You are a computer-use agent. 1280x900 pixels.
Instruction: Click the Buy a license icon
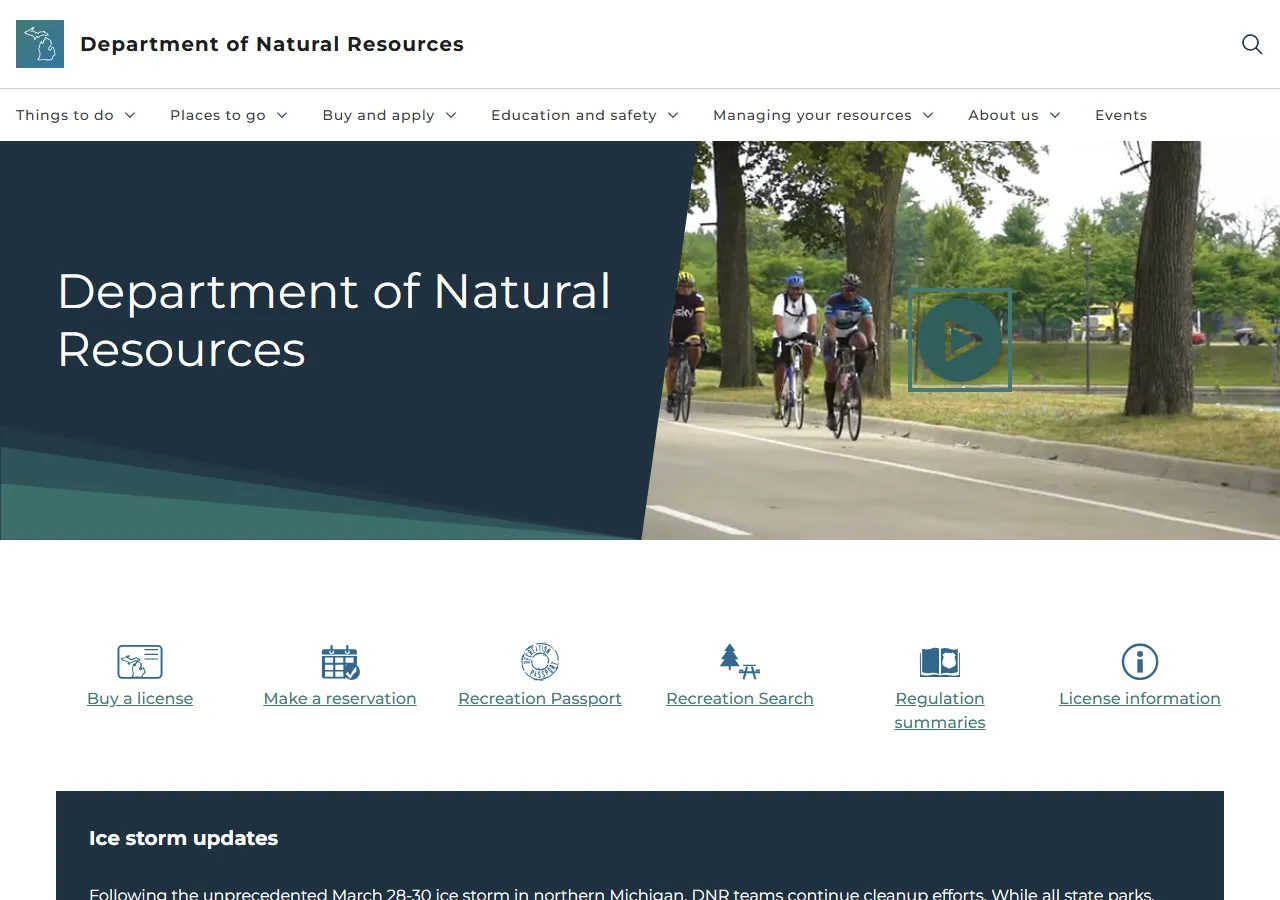140,661
